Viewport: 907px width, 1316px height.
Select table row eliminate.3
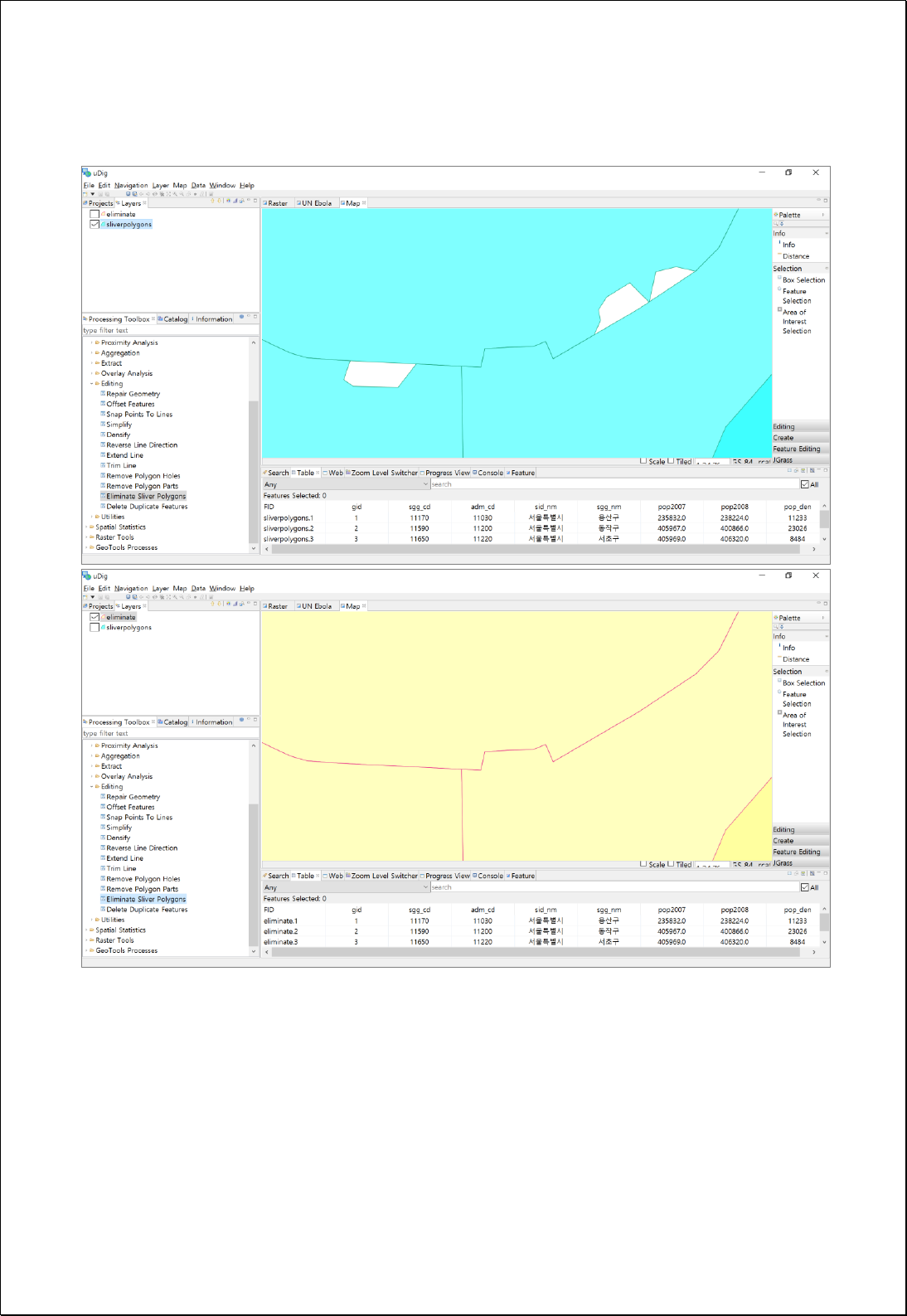click(x=541, y=942)
